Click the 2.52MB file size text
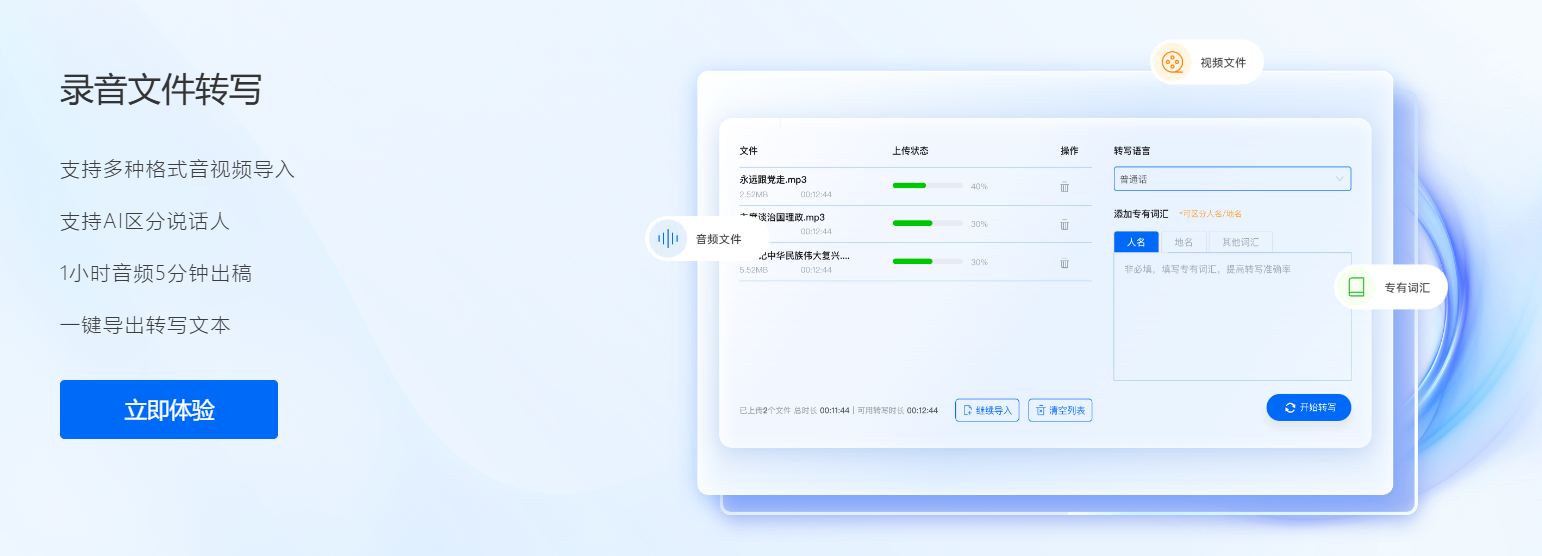This screenshot has width=1542, height=556. [753, 194]
